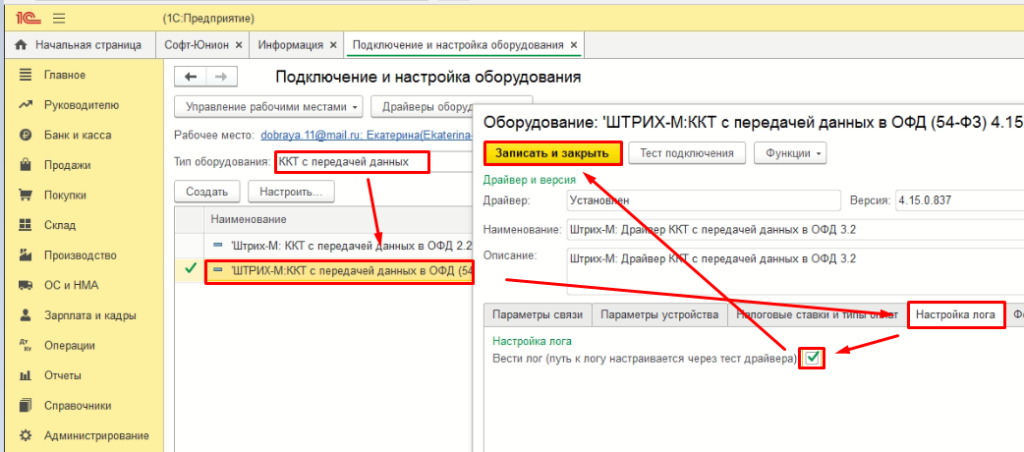Click the green checkmark beside ШТРИХ-М:ККТ row

click(191, 268)
